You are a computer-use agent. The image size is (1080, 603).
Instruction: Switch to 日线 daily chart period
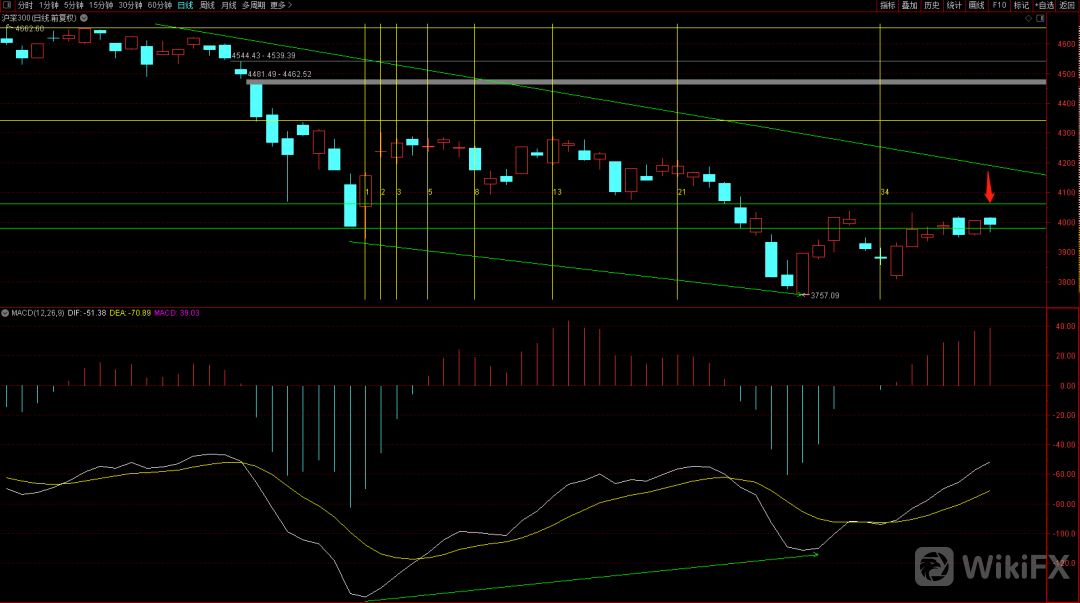point(185,5)
